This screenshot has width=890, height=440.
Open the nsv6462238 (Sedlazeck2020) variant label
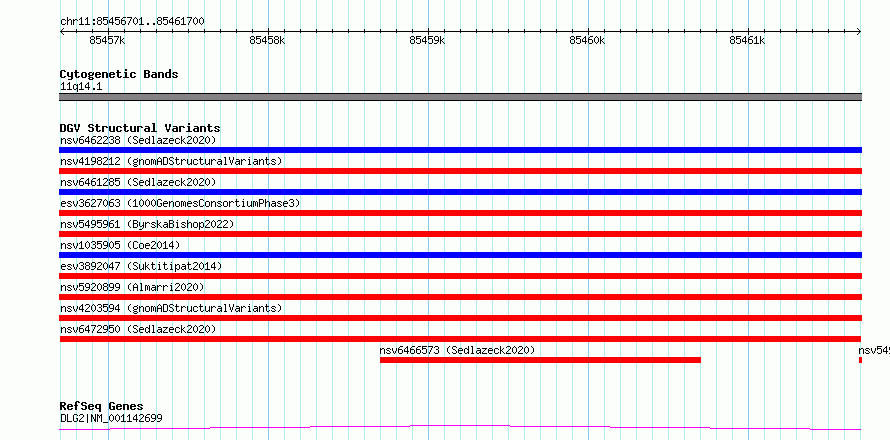click(x=138, y=140)
